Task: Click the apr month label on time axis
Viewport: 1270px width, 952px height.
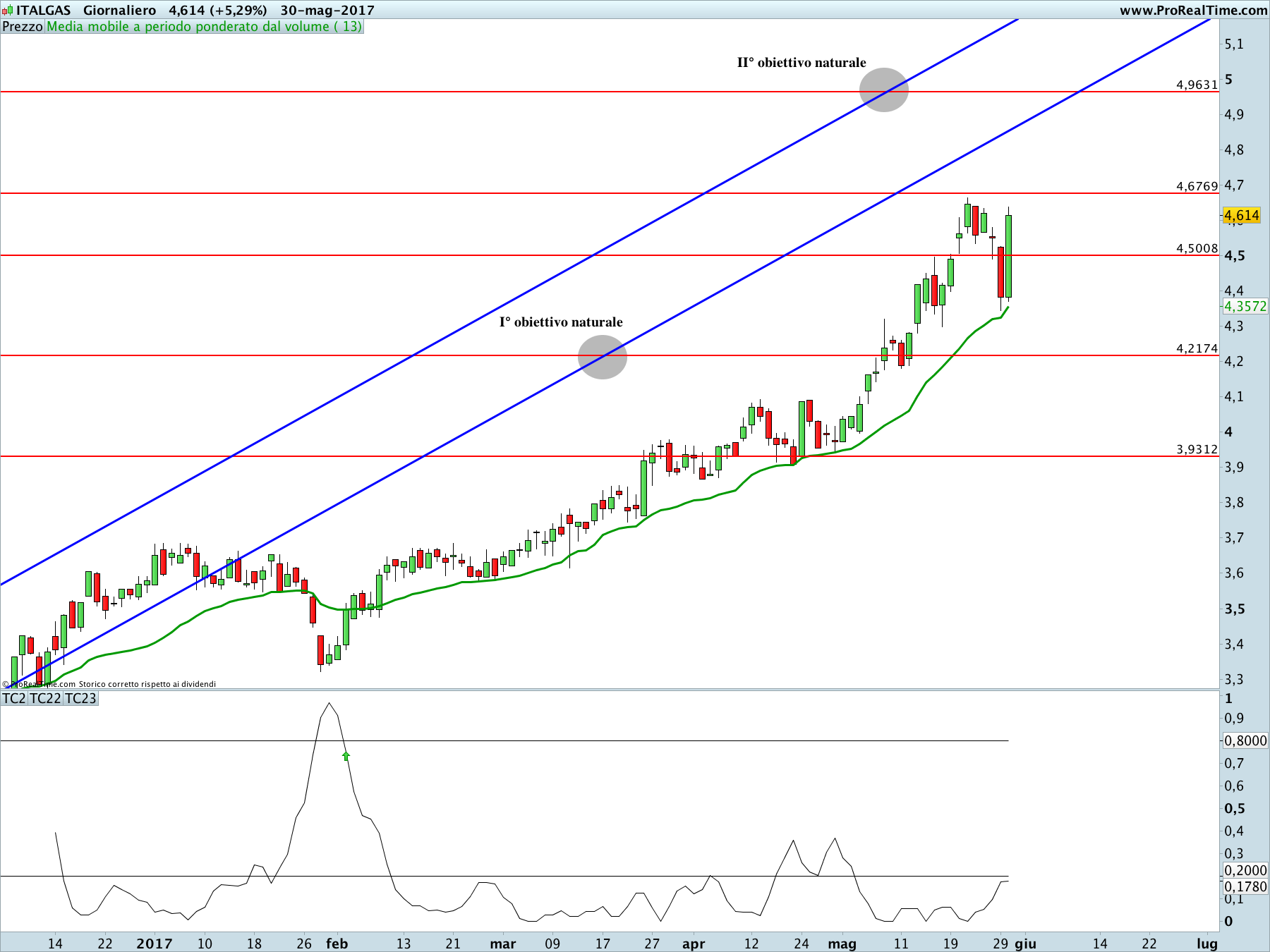Action: [694, 944]
